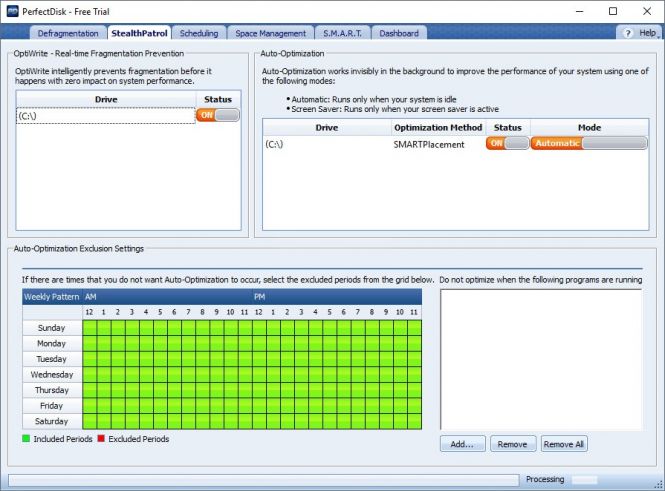Go to the Space Management tab
Viewport: 665px width, 491px height.
click(271, 33)
